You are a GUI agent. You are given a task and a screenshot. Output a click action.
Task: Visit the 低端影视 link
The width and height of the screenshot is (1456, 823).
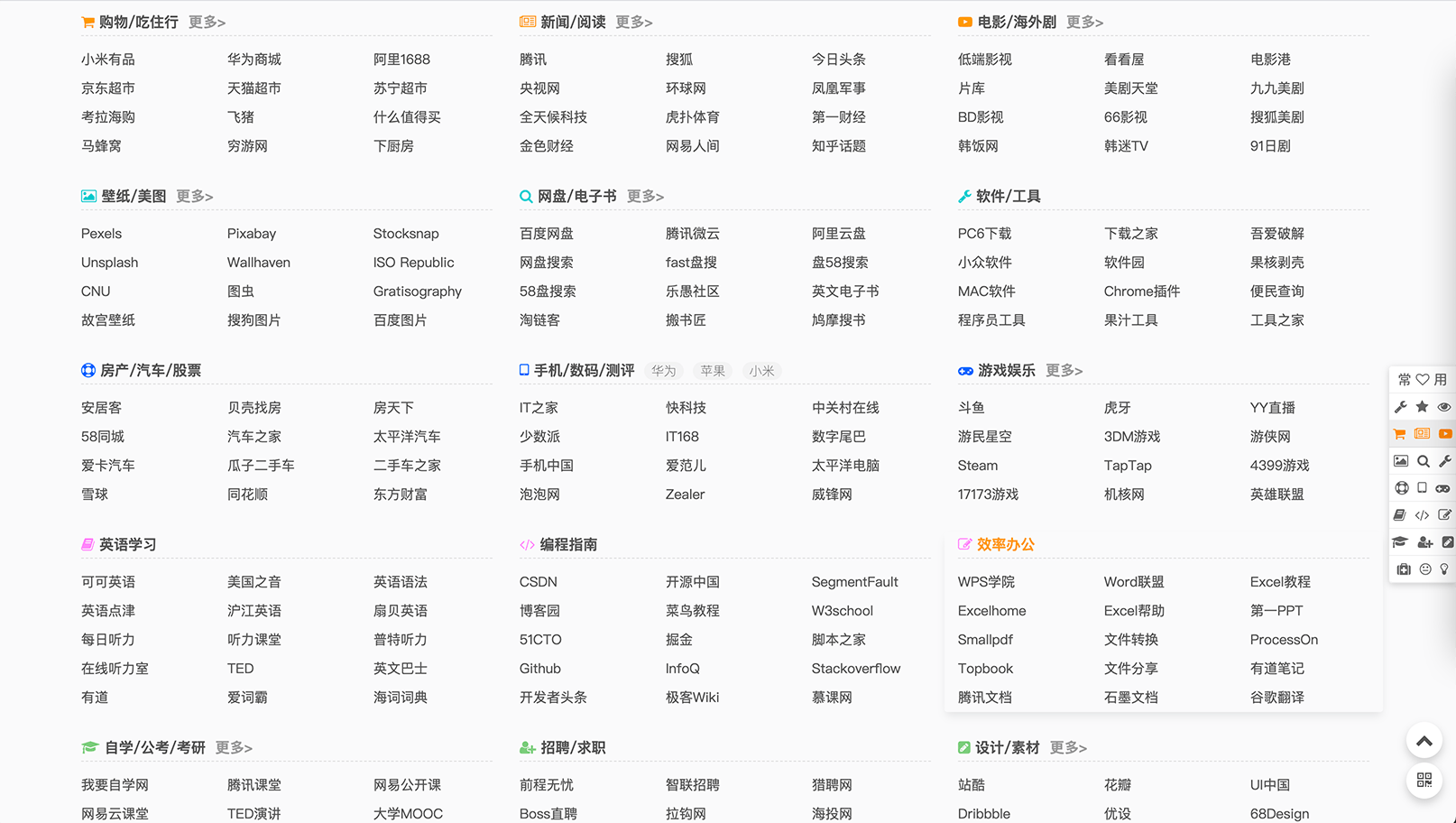pos(985,60)
